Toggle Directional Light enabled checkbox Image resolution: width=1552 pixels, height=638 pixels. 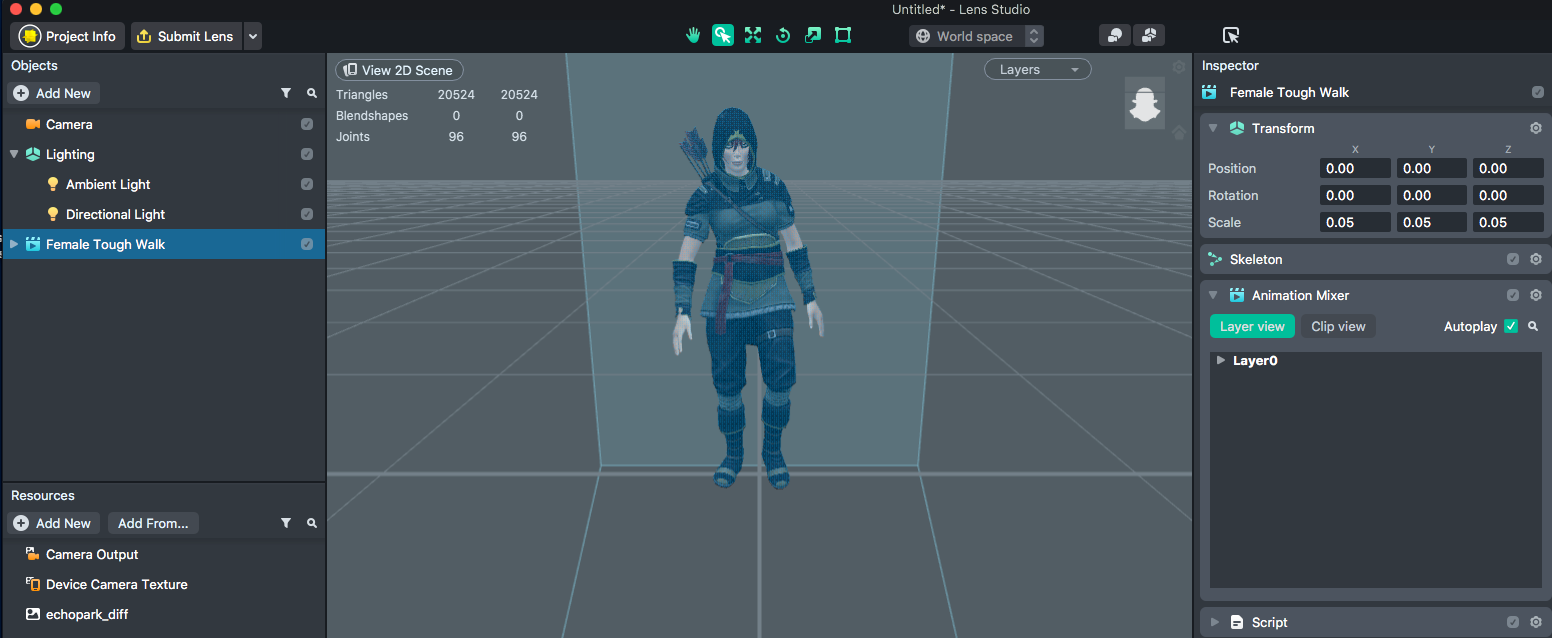[x=307, y=214]
